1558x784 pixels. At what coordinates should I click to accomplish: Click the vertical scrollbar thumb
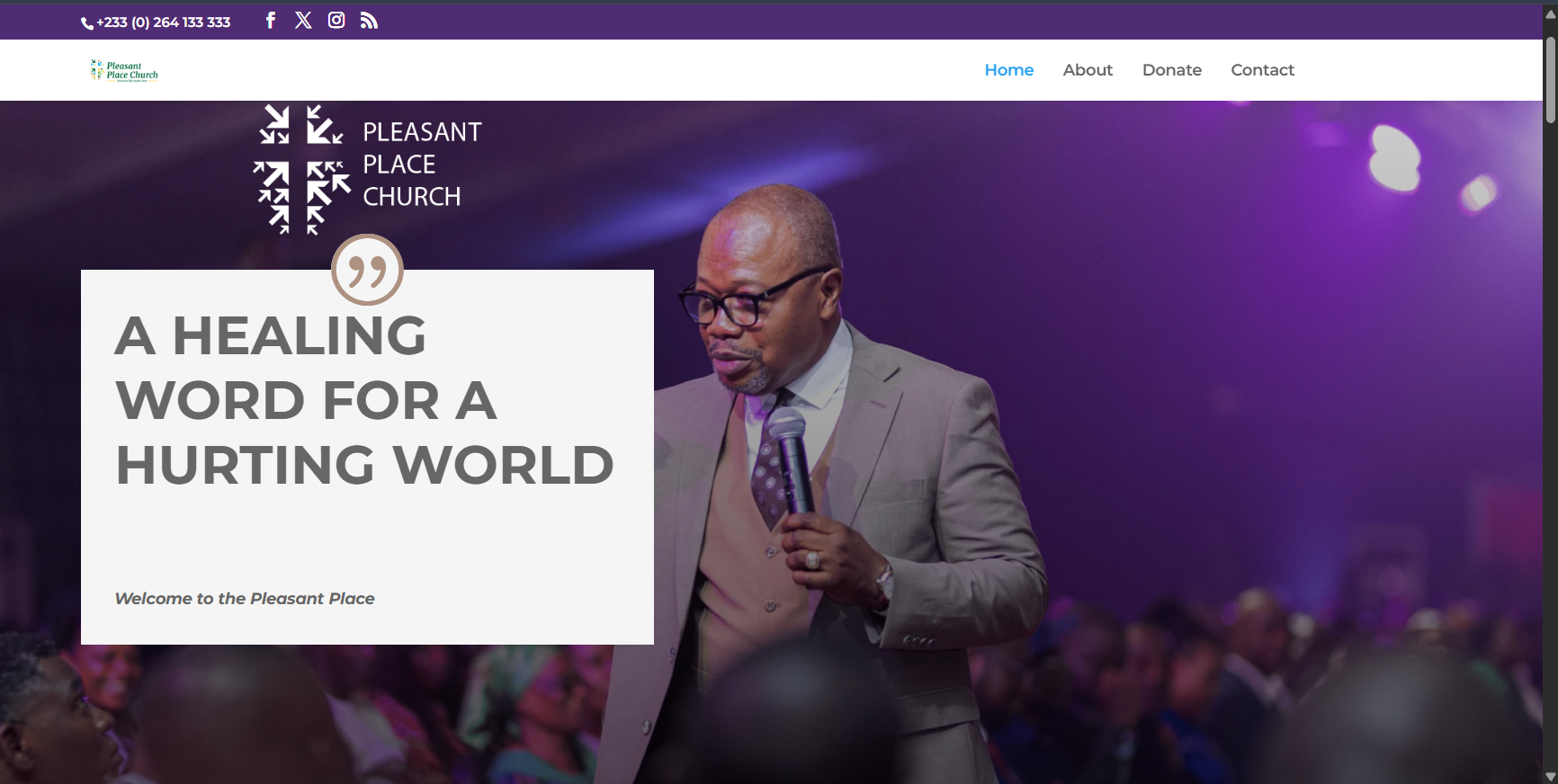(x=1550, y=79)
